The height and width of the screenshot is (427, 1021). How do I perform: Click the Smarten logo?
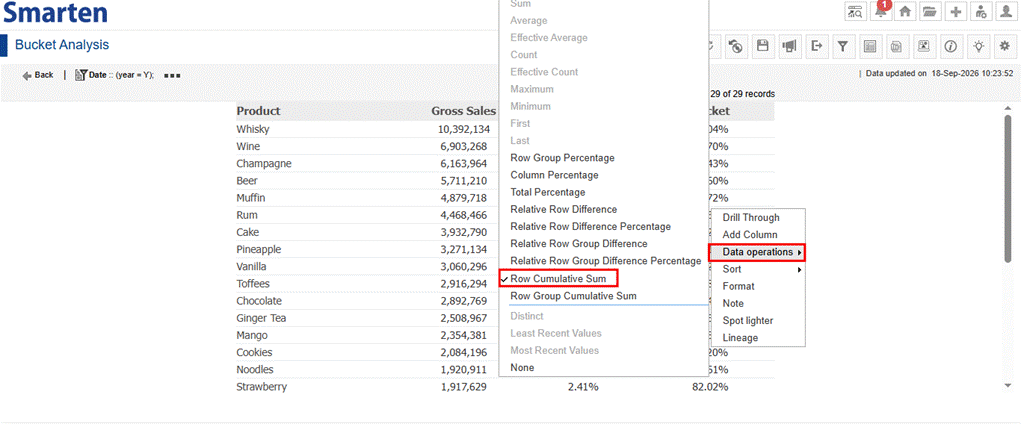(55, 12)
